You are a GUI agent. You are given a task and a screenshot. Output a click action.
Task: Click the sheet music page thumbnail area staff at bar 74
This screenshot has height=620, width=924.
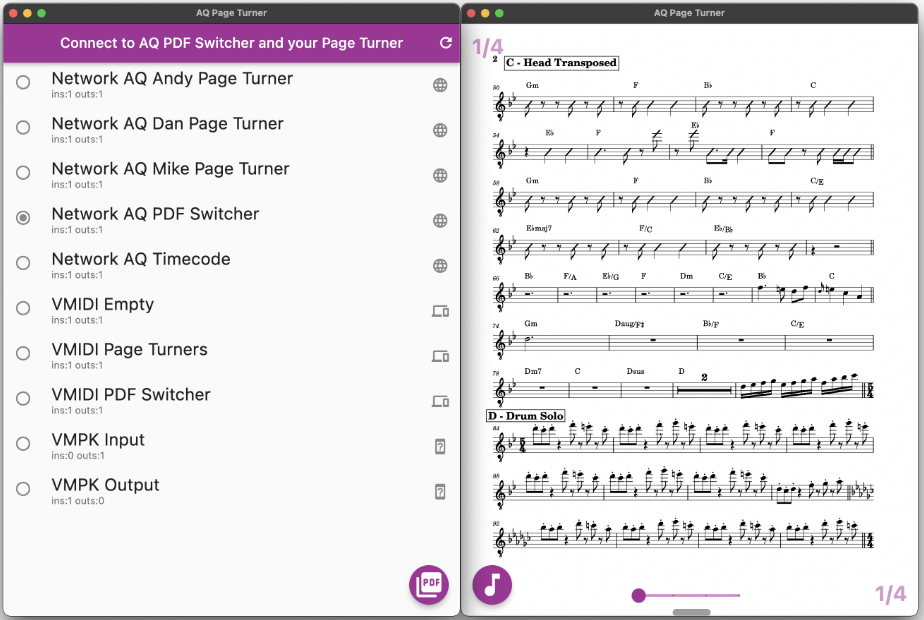(x=684, y=341)
